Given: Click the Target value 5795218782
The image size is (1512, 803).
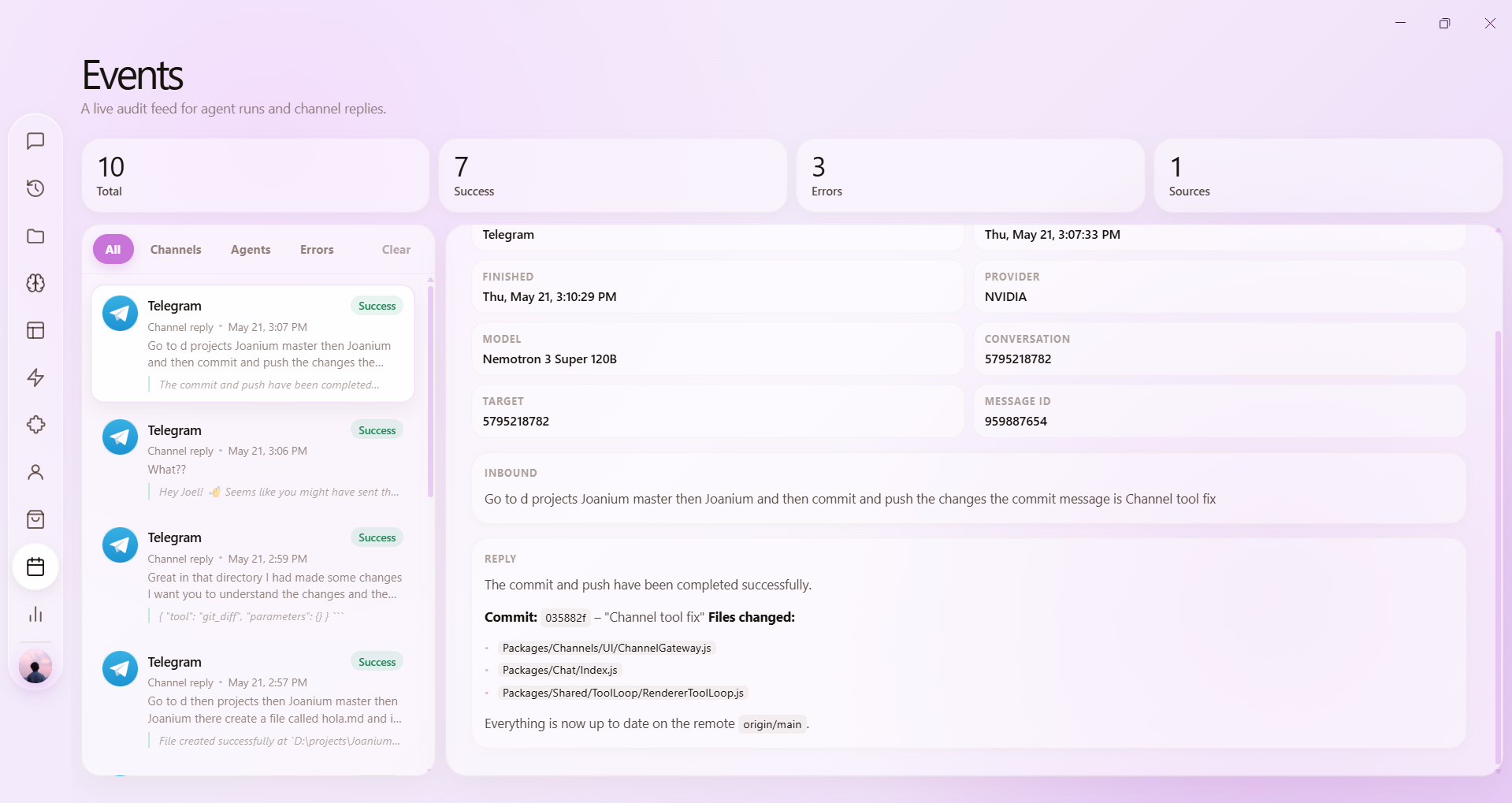Looking at the screenshot, I should coord(516,422).
